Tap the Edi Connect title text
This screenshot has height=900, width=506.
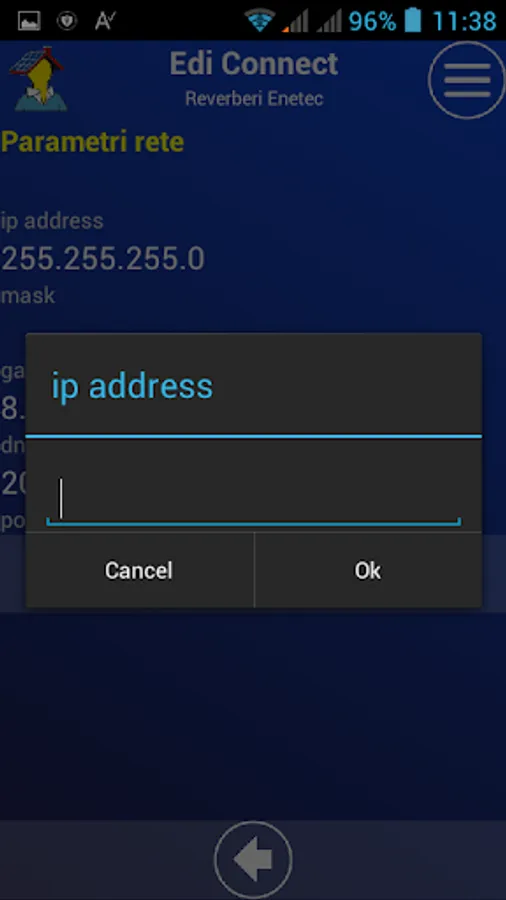point(254,63)
